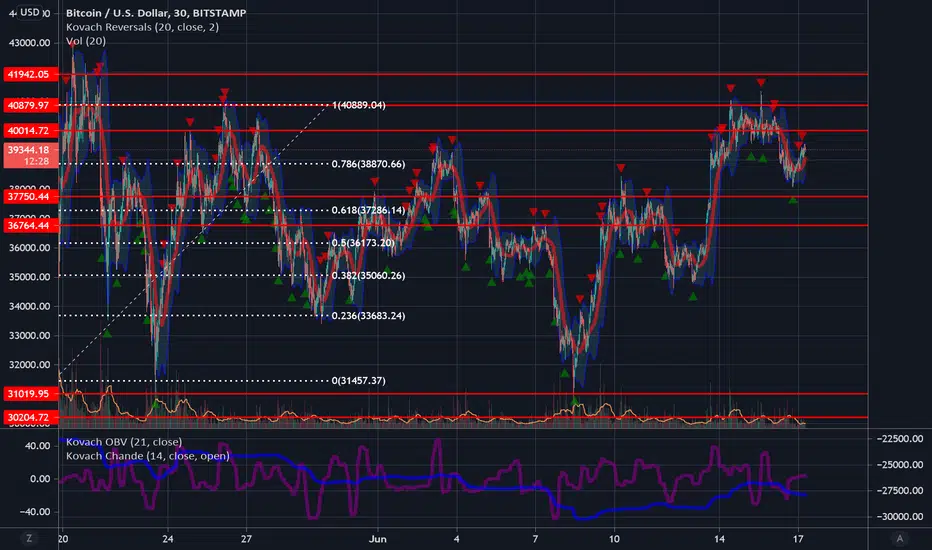This screenshot has width=932, height=550.
Task: Click the 17 date label on time axis
Action: coord(798,539)
